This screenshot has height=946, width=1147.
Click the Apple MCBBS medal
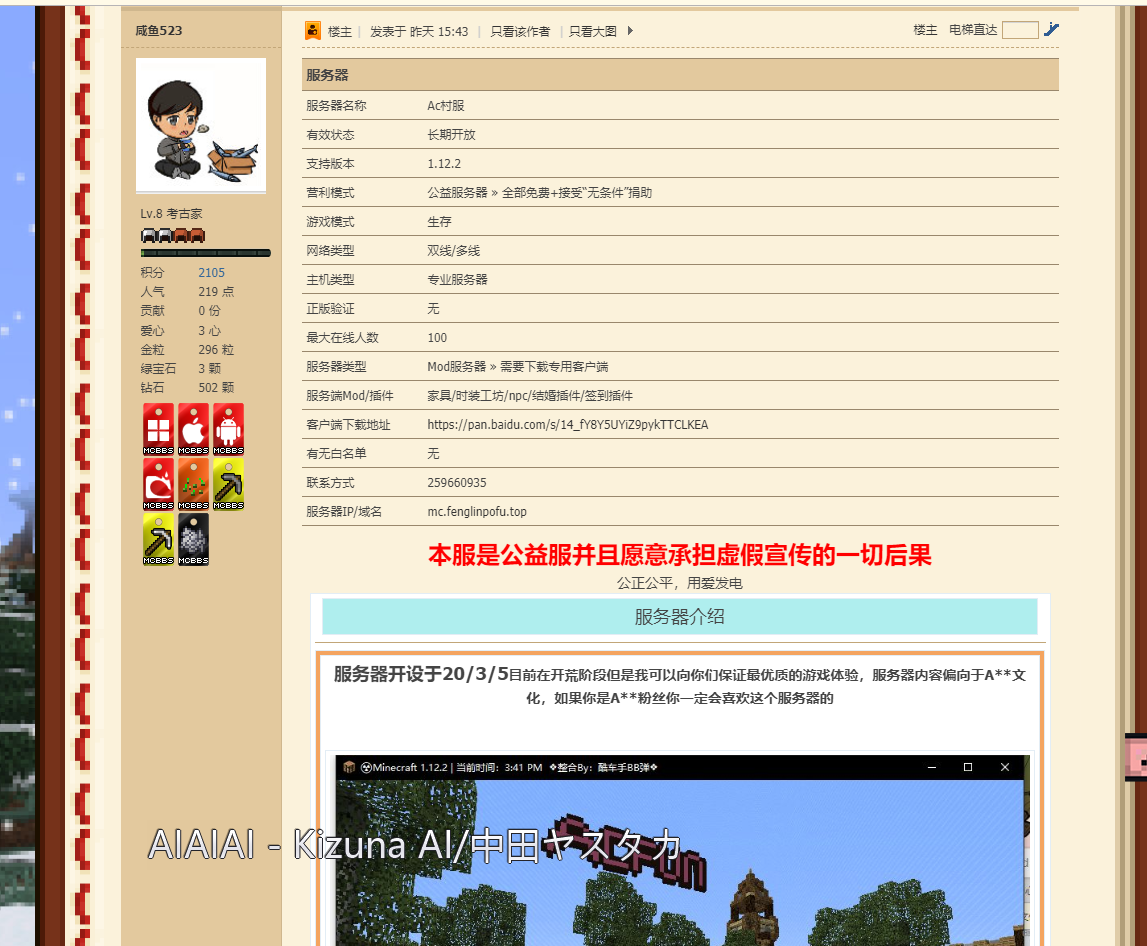coord(193,429)
